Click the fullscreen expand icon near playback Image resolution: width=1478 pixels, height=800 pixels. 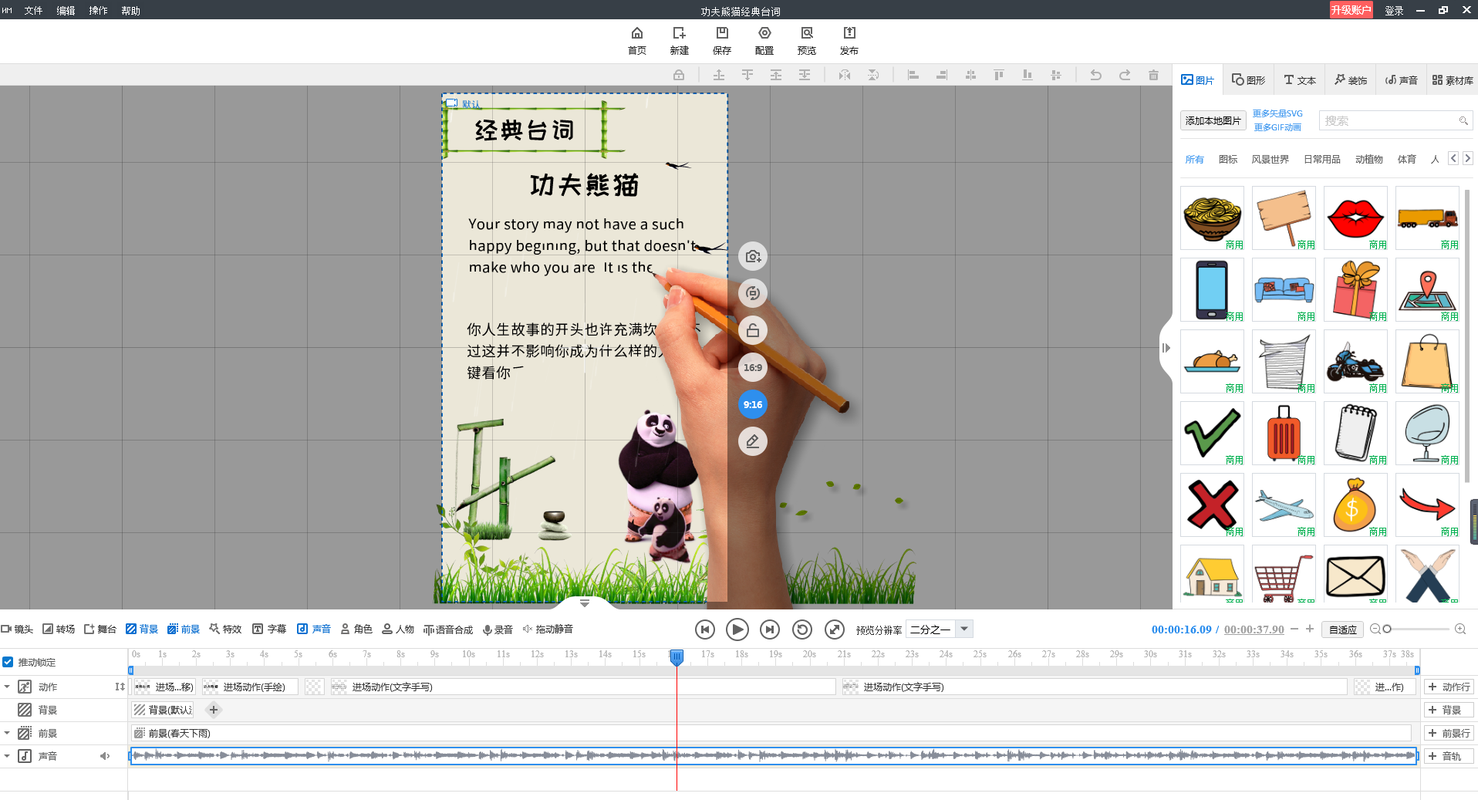(834, 629)
